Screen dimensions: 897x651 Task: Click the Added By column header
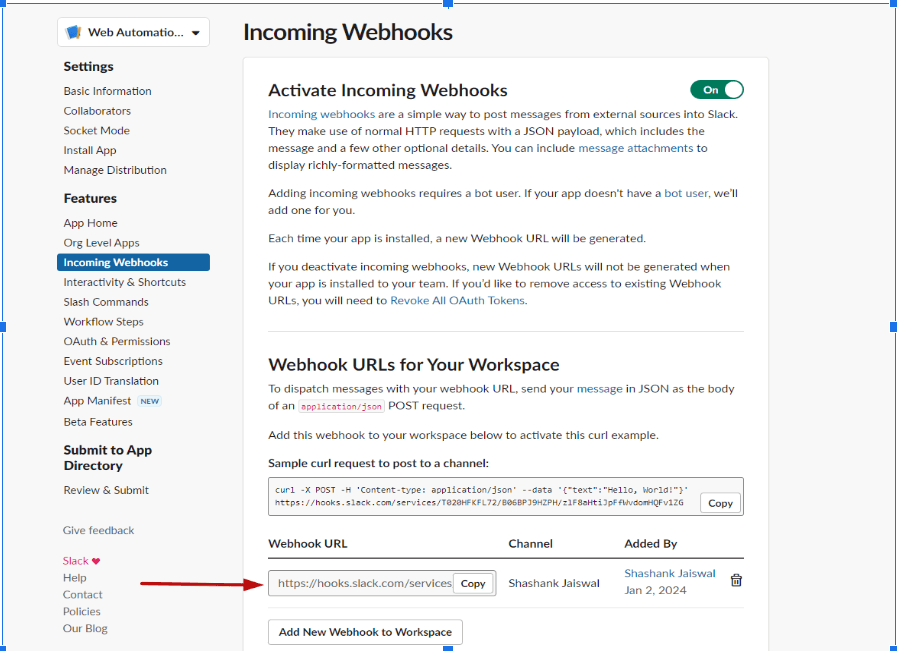click(650, 544)
